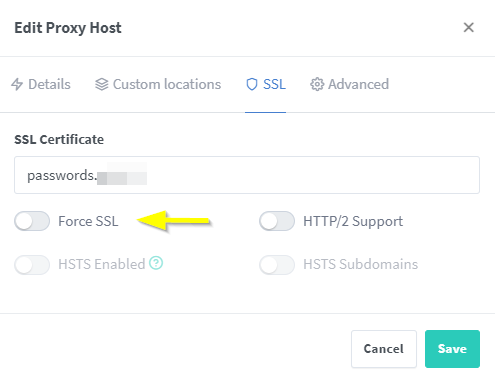Open the HSTS help question mark icon
The image size is (495, 382).
coord(156,263)
